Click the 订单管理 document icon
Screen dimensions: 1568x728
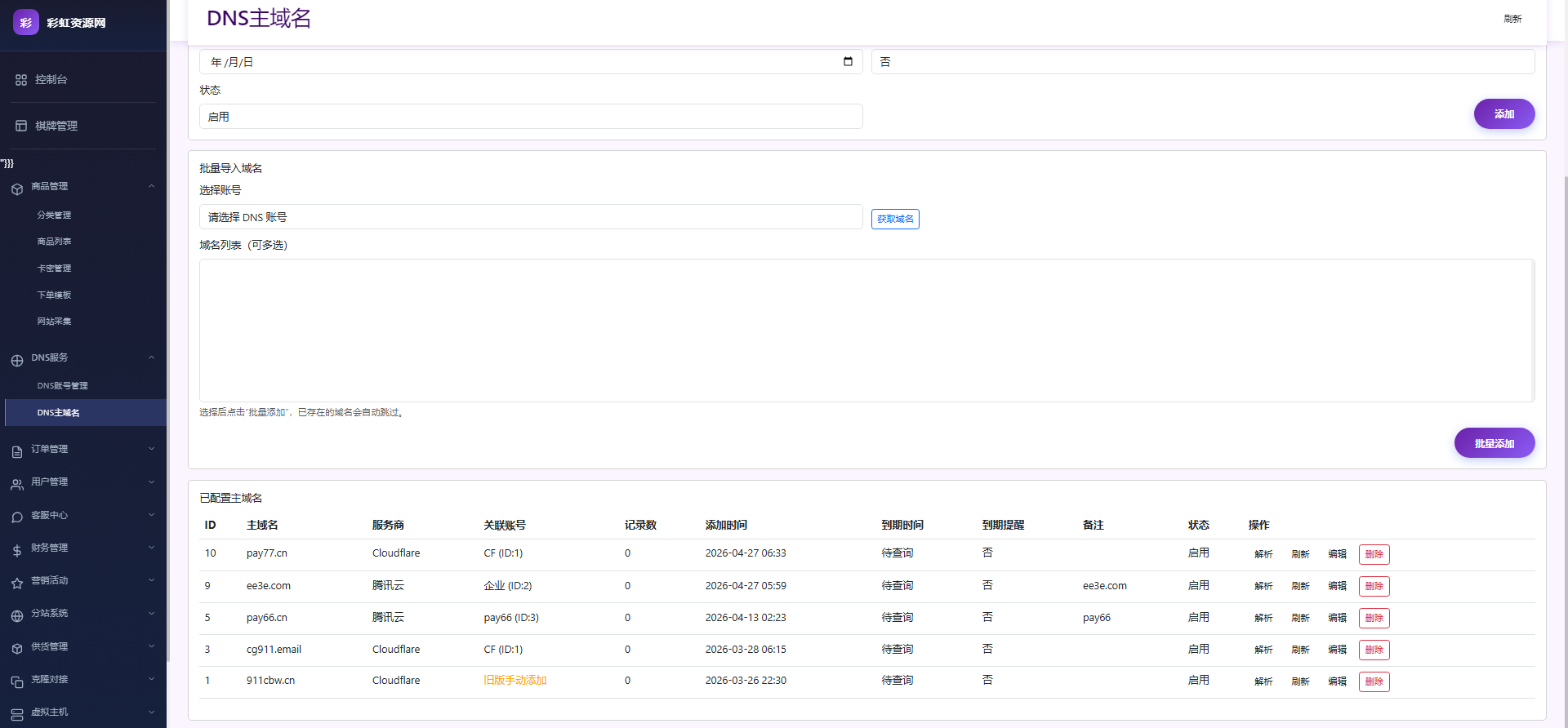[17, 451]
